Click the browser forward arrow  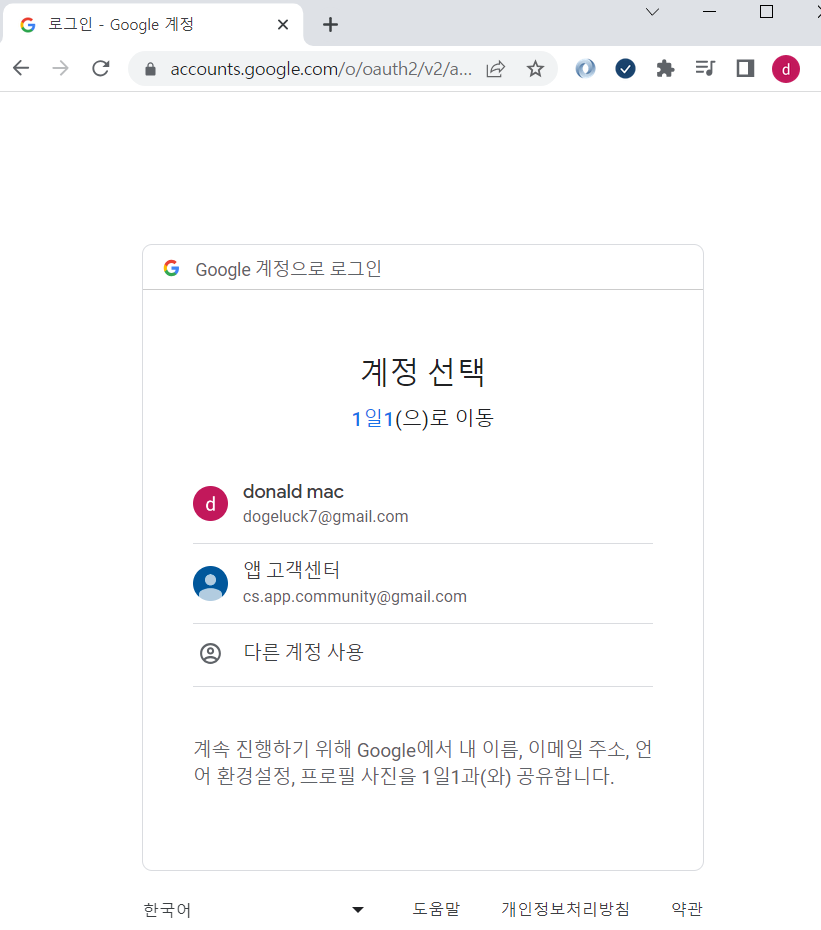point(61,68)
